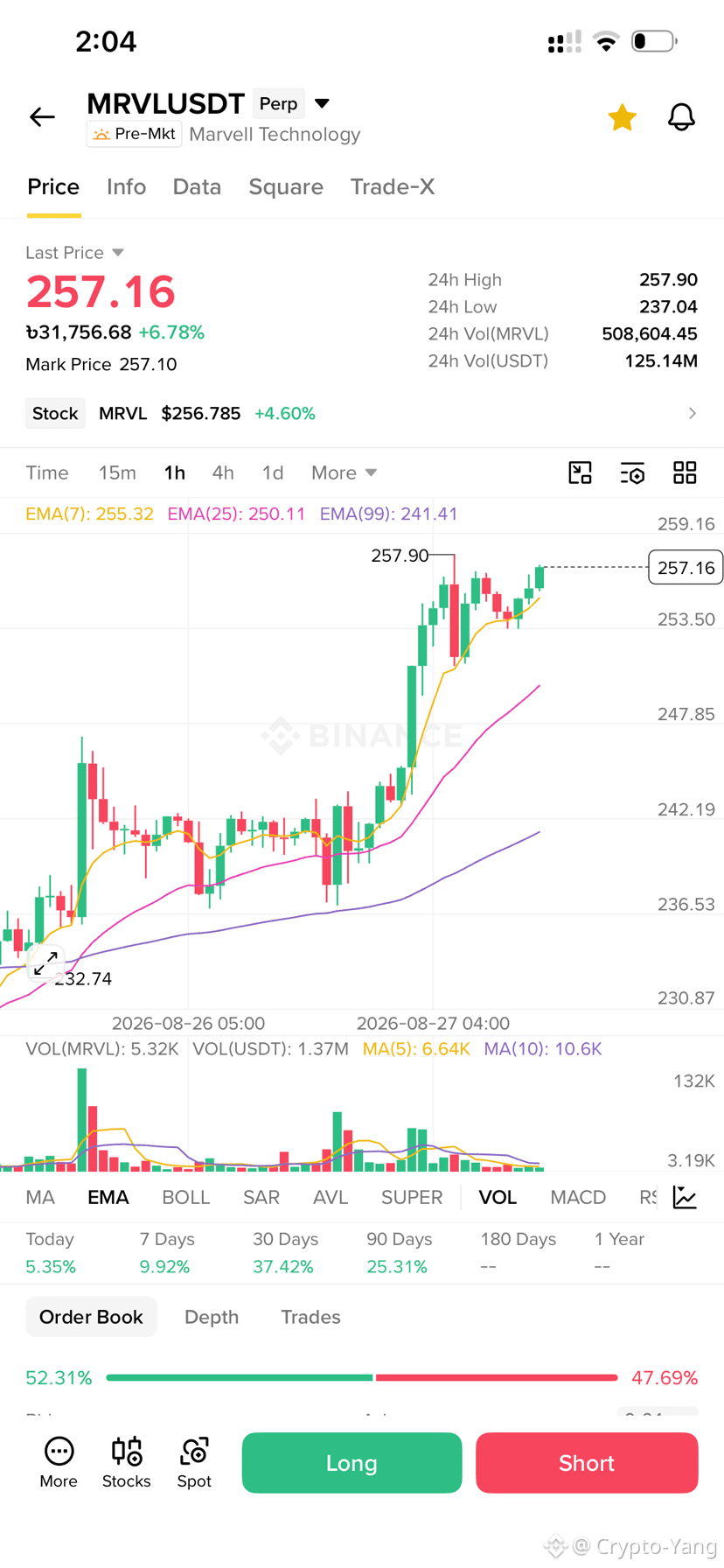Screen dimensions: 724x1568
Task: Tap the bid/ask ratio bar
Action: 362,1377
